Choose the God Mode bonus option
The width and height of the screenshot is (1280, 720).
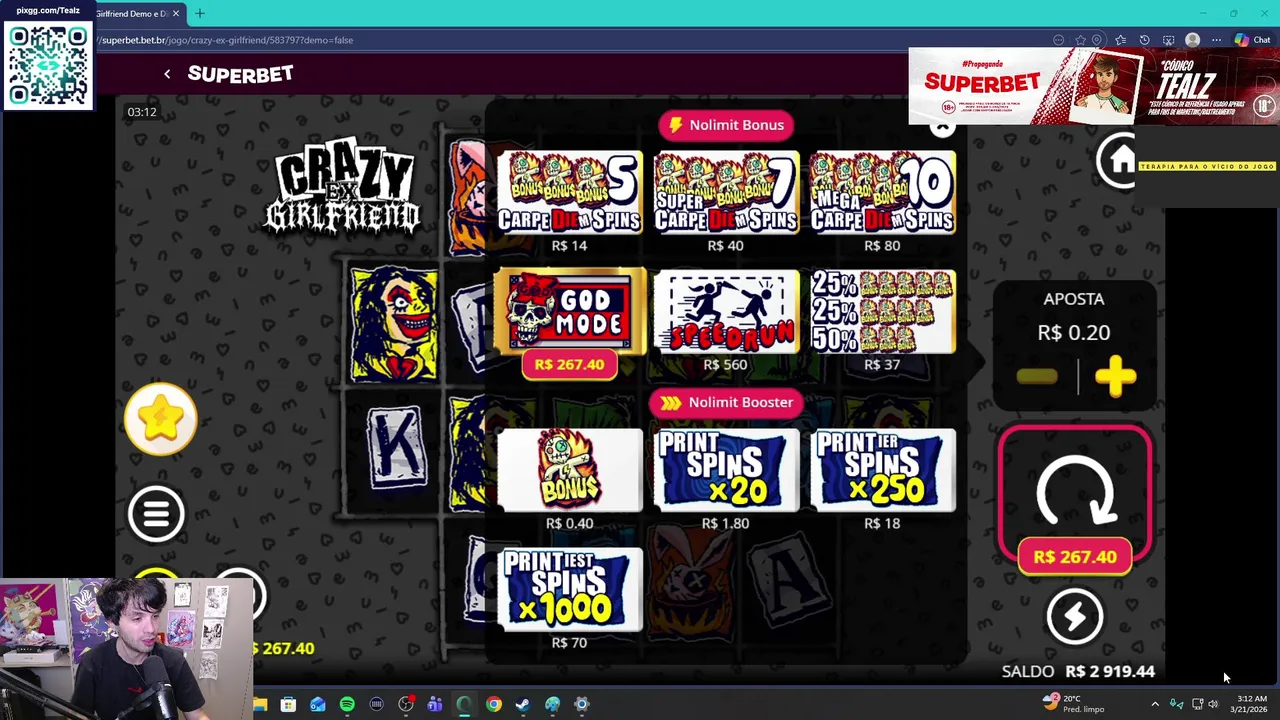pos(569,311)
